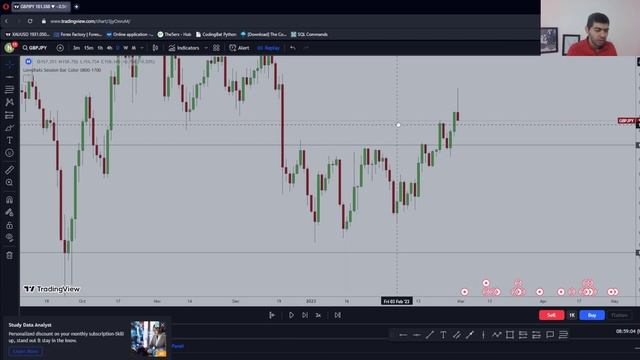Create an Alert
The height and width of the screenshot is (360, 640).
point(239,48)
